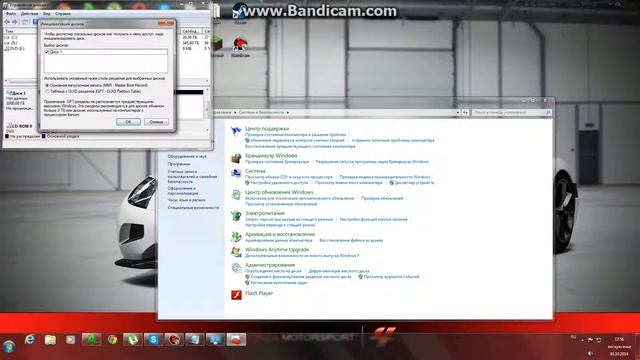The width and height of the screenshot is (640, 360).
Task: Open the Файл menu
Action: tap(11, 13)
